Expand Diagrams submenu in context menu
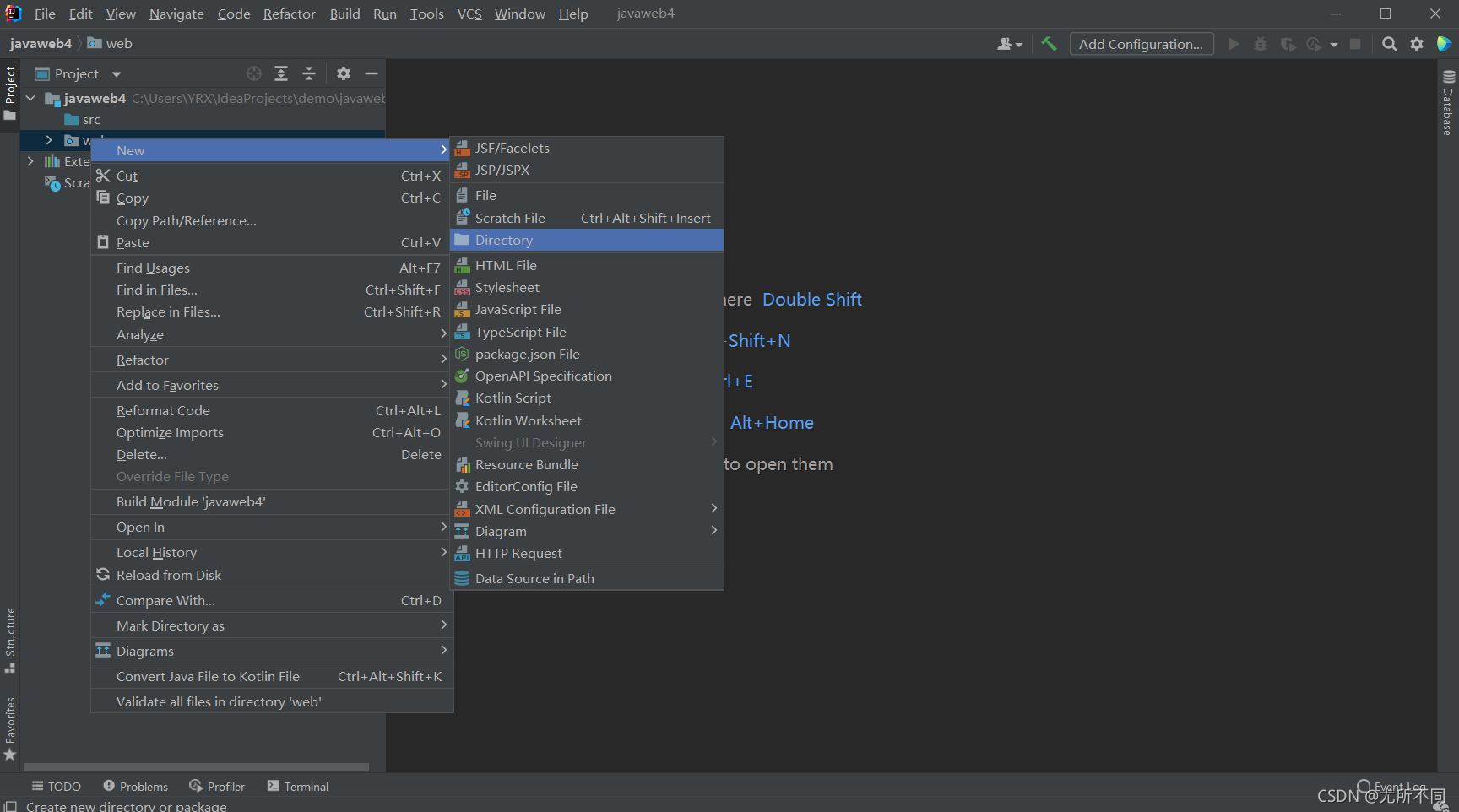Screen dimensions: 1459x812 coord(272,651)
